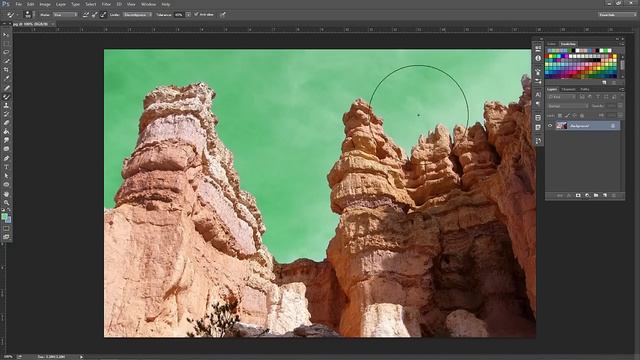
Task: Click the Tolerance value field
Action: (x=179, y=15)
